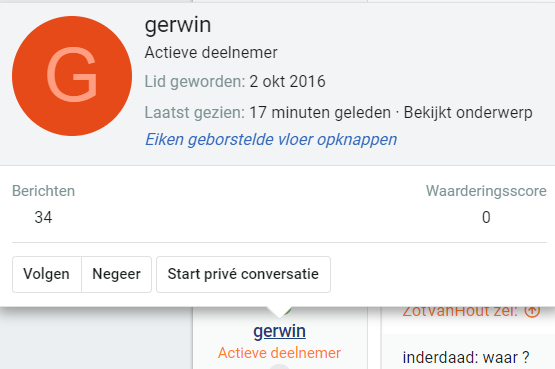The image size is (555, 369).
Task: Start privé conversatie with gerwin
Action: click(243, 274)
